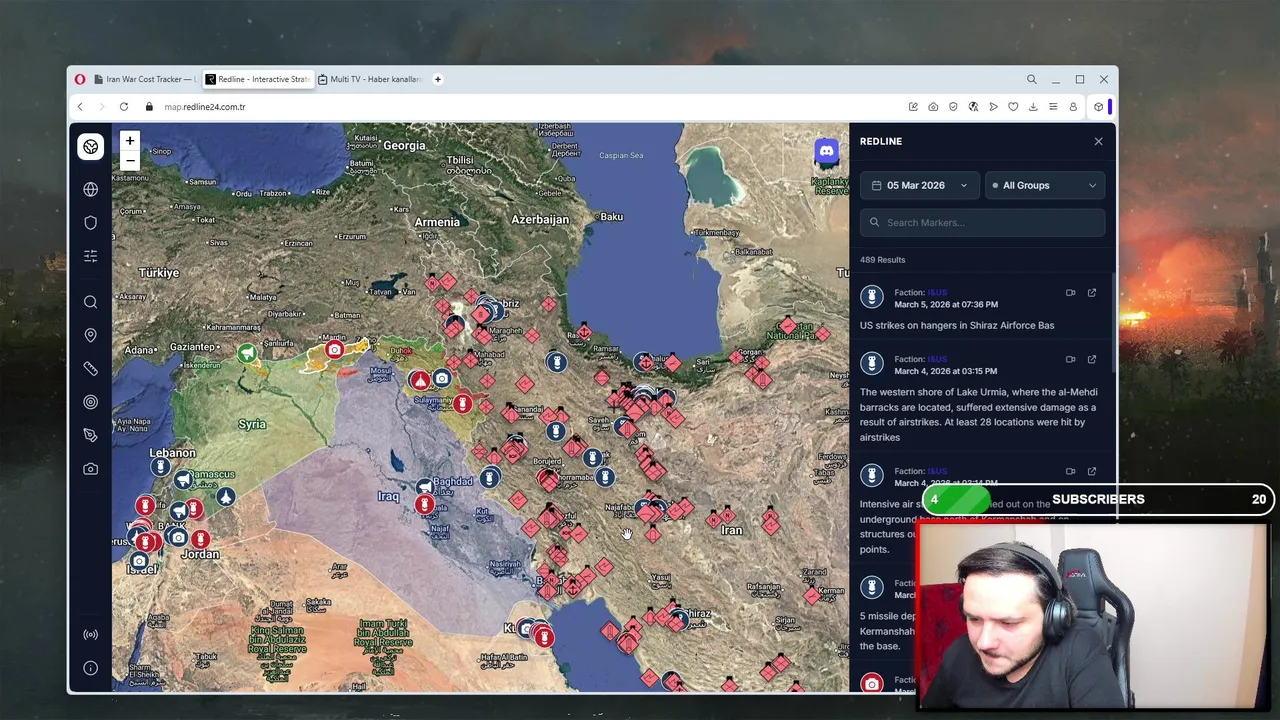Select the ruler measure tool
1280x720 pixels.
90,368
